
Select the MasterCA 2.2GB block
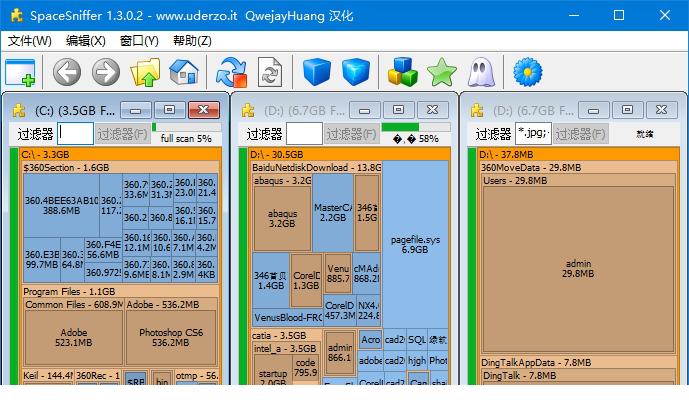coord(333,212)
